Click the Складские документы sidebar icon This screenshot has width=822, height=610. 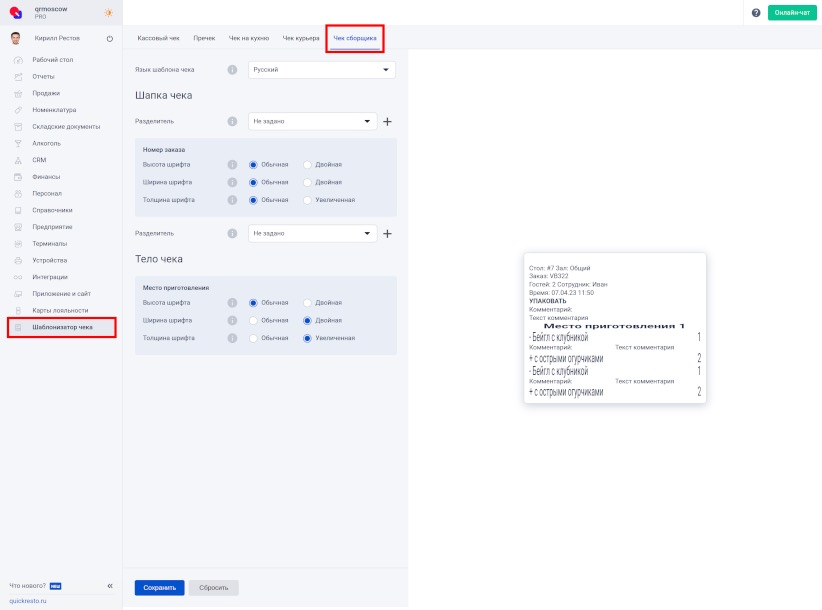(18, 127)
